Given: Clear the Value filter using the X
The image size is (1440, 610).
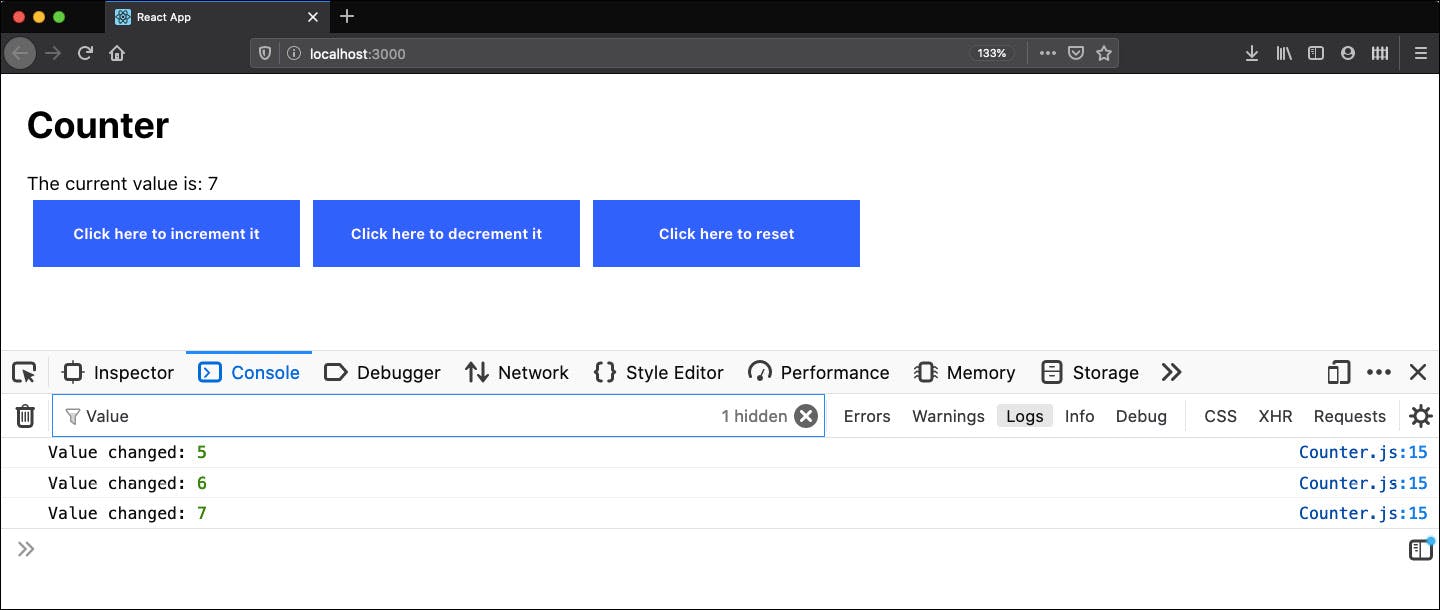Looking at the screenshot, I should pyautogui.click(x=806, y=416).
